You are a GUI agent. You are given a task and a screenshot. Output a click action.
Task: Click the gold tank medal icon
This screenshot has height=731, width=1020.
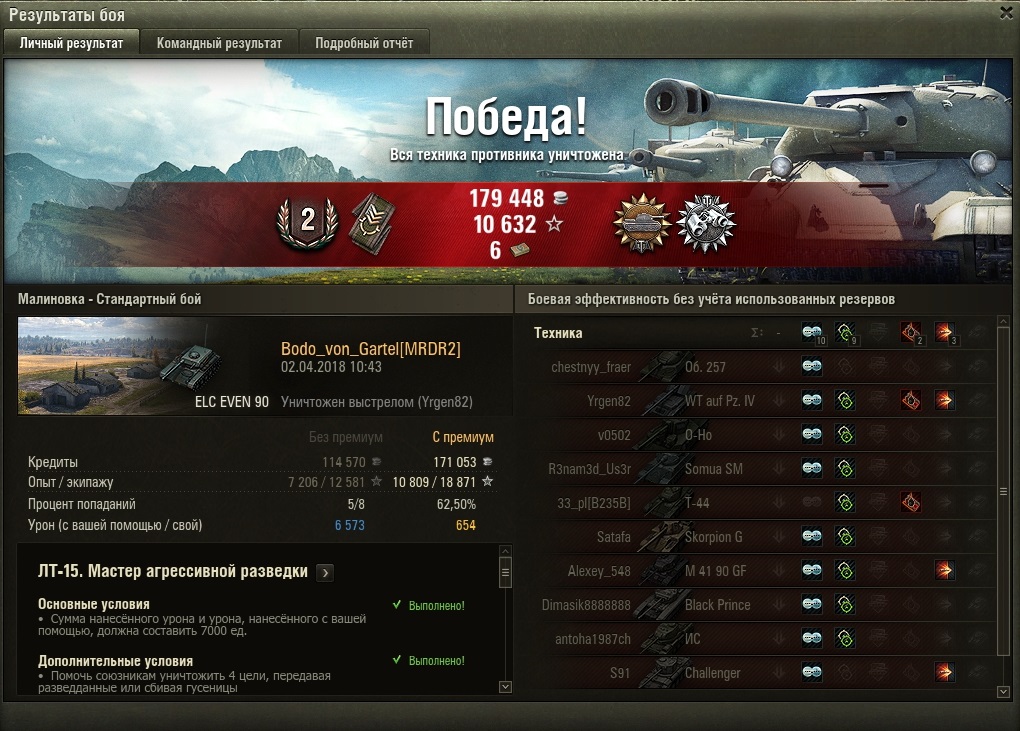tap(641, 224)
